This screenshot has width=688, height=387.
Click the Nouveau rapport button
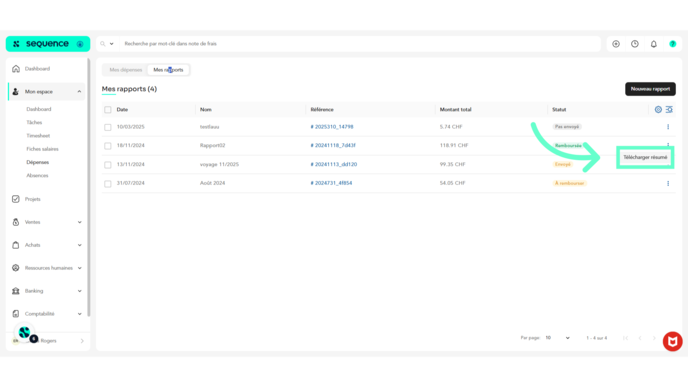click(x=650, y=89)
